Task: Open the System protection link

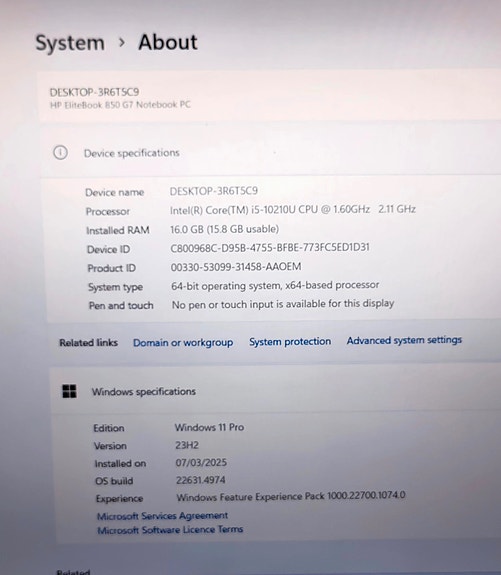Action: point(290,342)
